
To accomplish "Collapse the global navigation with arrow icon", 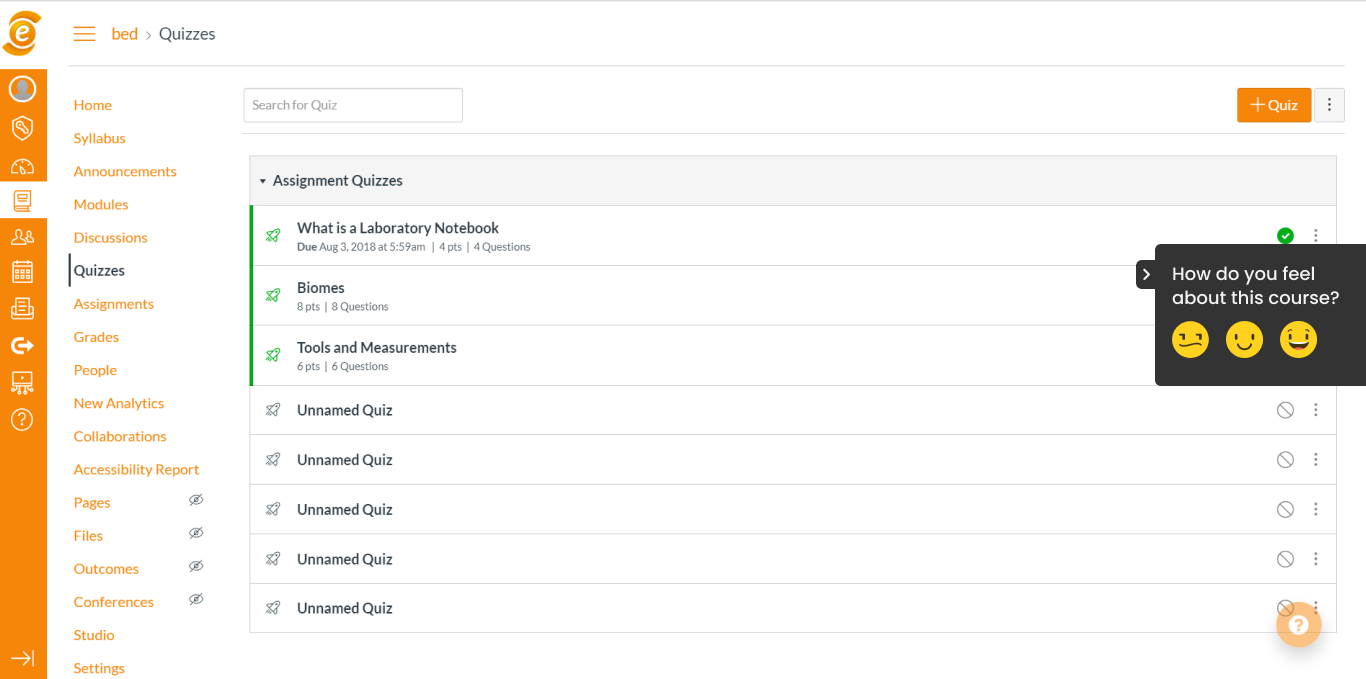I will (x=23, y=658).
